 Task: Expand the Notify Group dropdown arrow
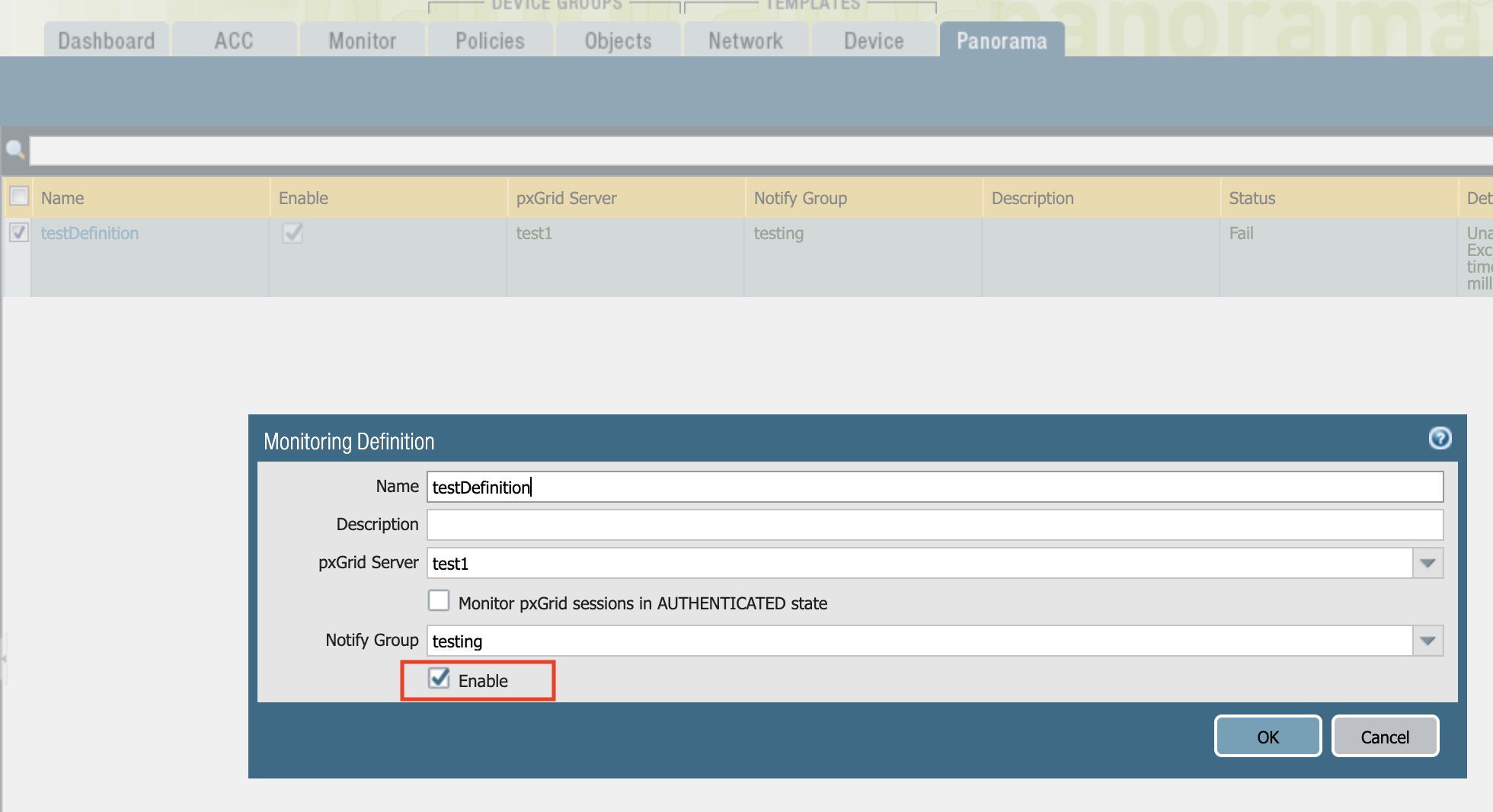1427,641
